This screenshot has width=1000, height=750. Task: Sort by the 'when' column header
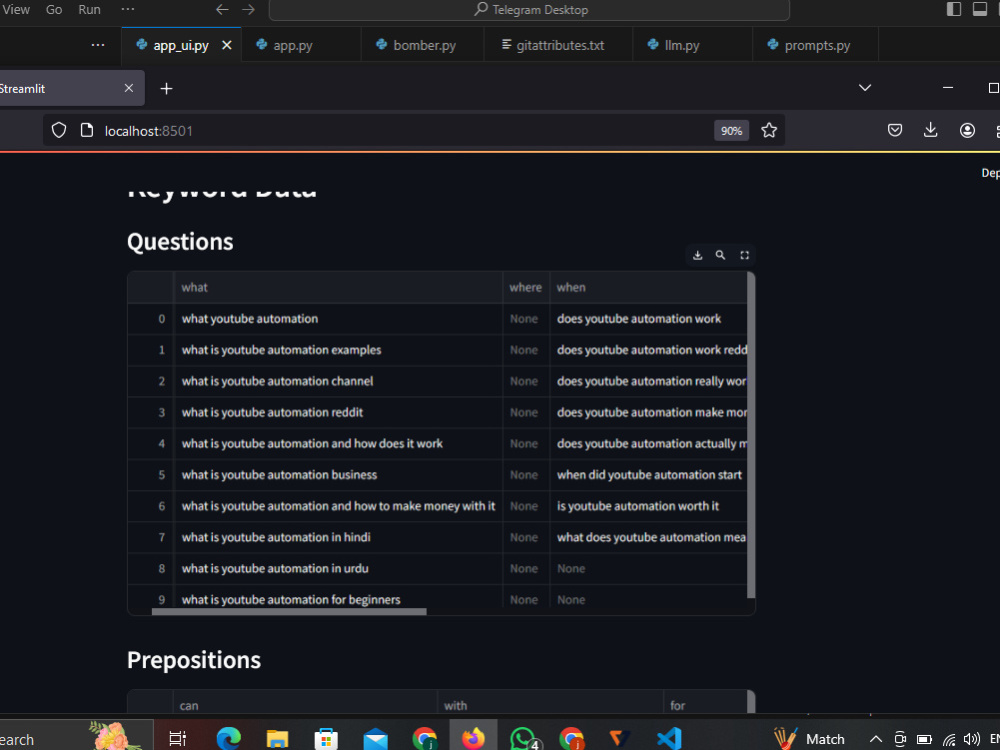(x=649, y=288)
